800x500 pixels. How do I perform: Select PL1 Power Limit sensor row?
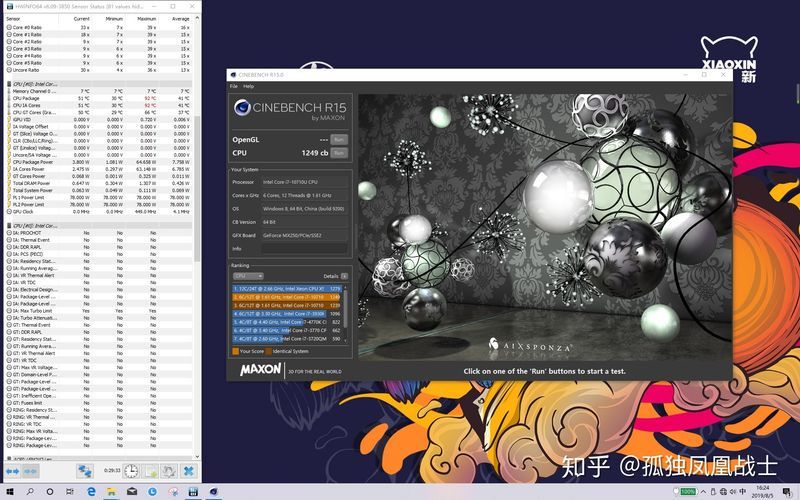(x=99, y=197)
